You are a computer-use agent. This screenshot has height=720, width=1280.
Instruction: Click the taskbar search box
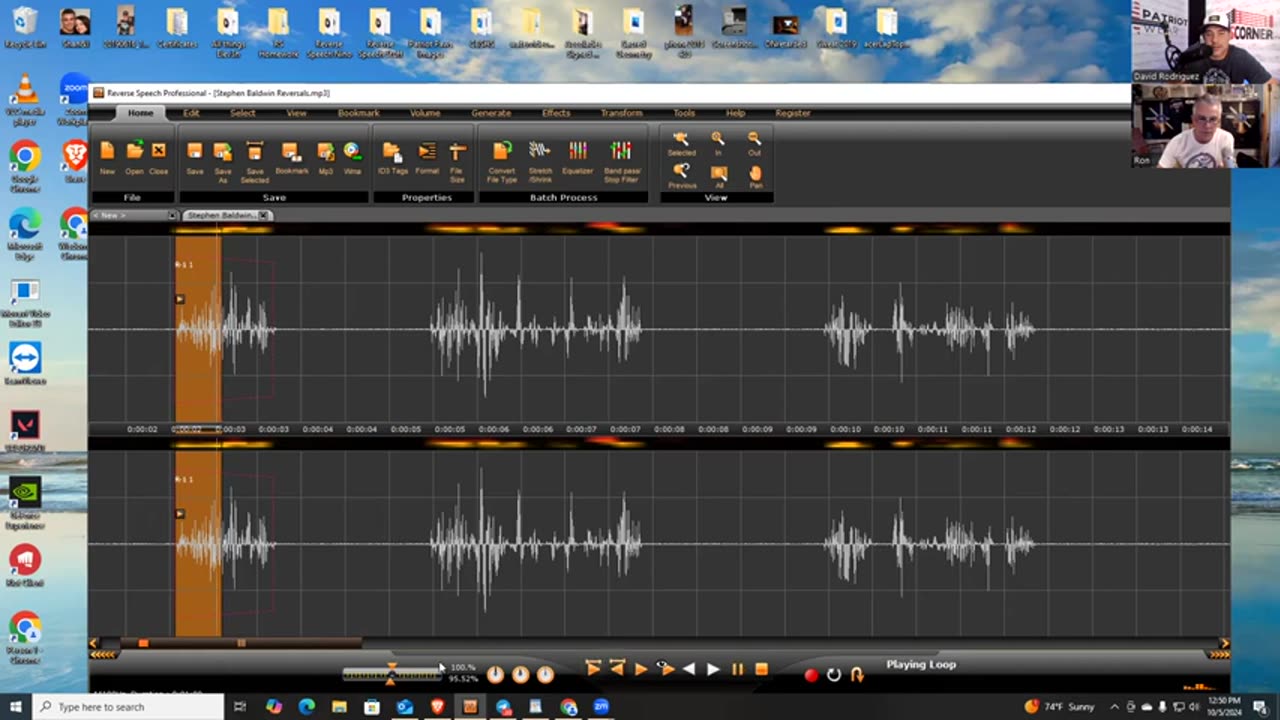pos(128,707)
